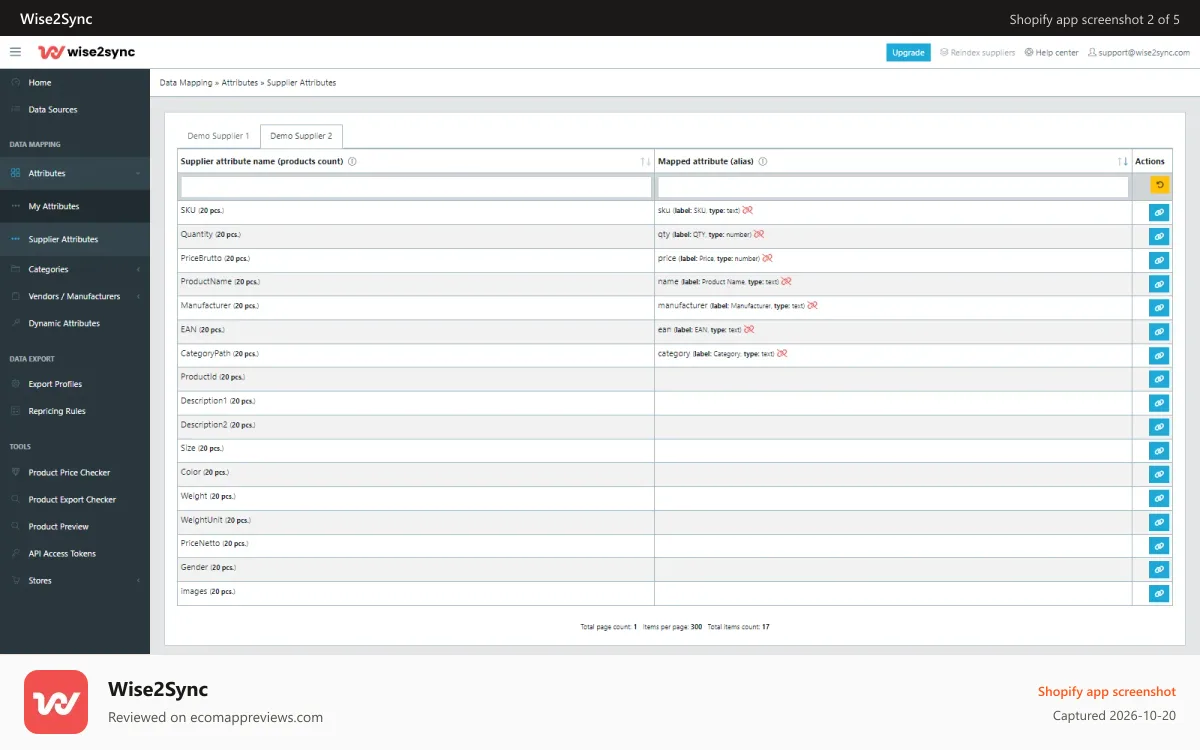The image size is (1200, 750).
Task: Click the wise2sync logo
Action: [x=86, y=52]
